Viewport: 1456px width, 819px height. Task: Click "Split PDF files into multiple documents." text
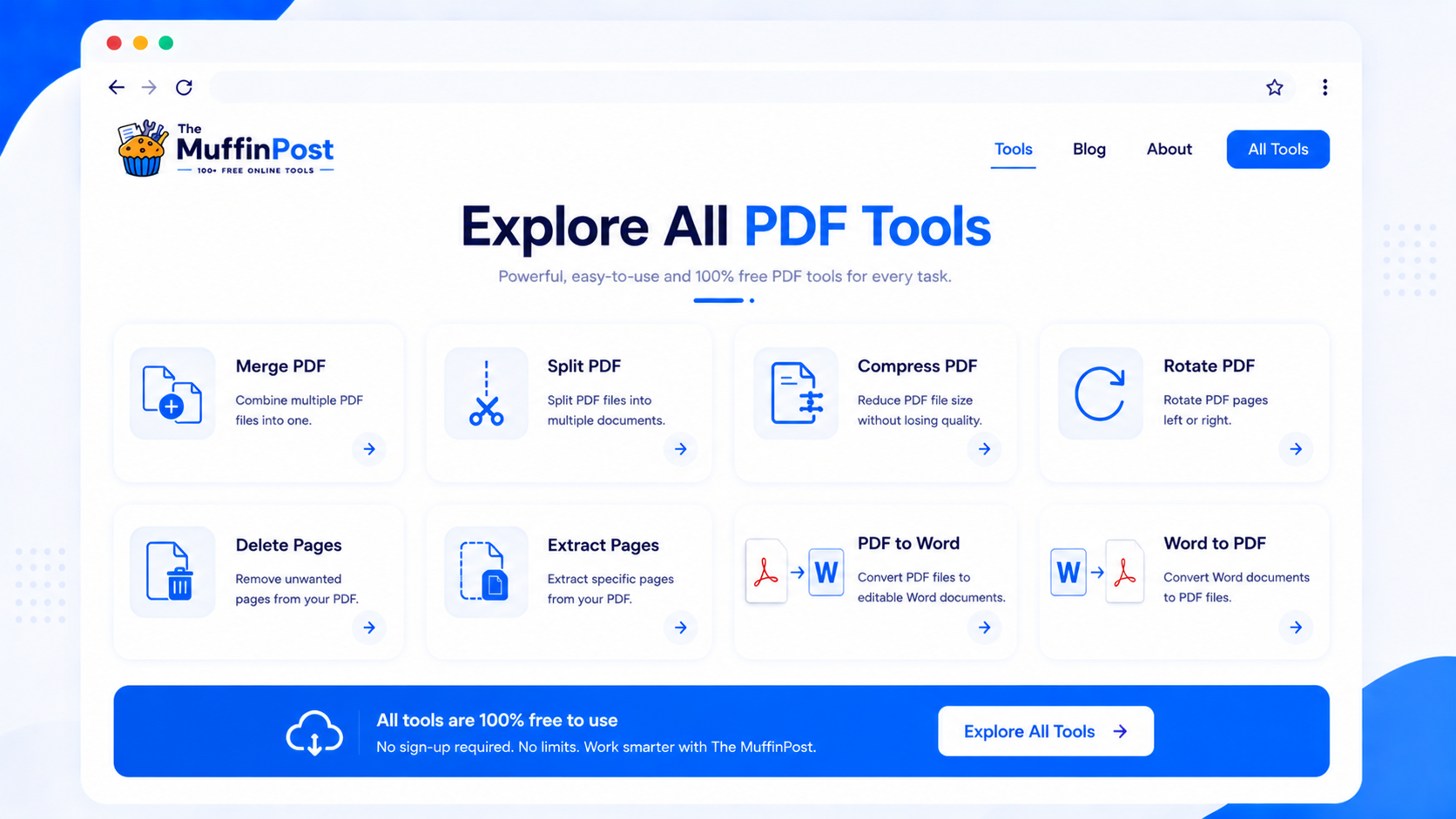coord(605,410)
